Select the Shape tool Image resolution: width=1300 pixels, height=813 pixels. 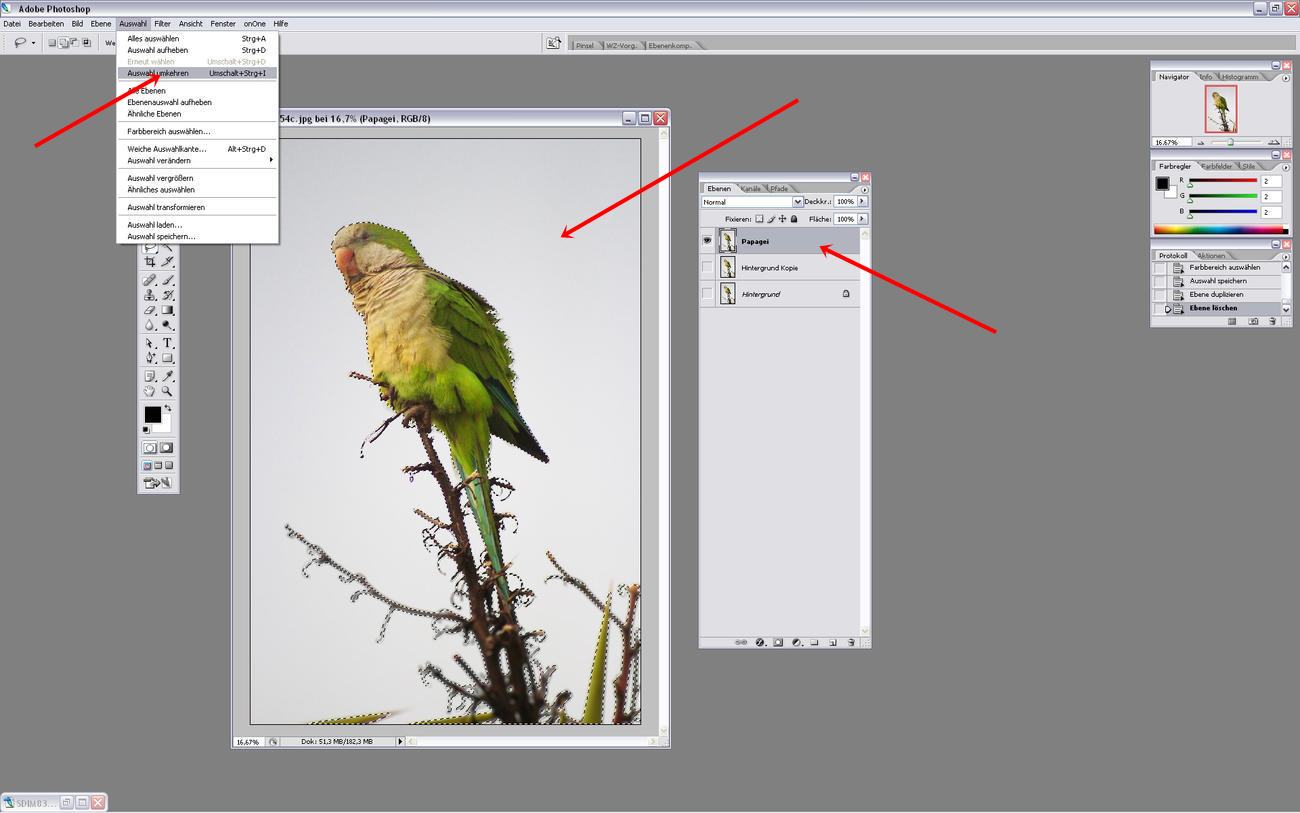pos(167,358)
